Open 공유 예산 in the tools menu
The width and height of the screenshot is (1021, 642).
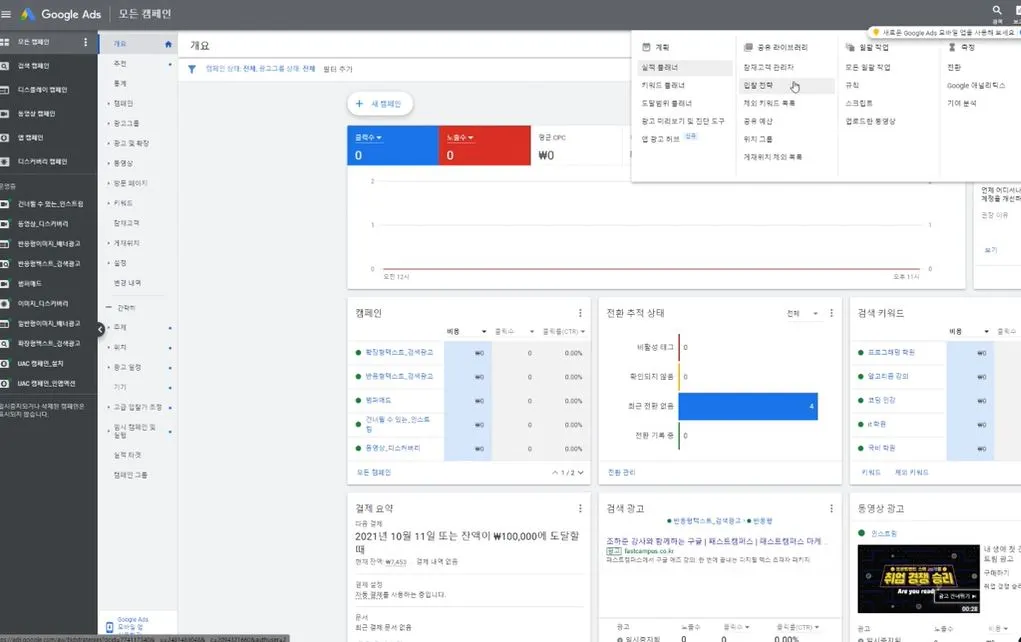point(758,121)
